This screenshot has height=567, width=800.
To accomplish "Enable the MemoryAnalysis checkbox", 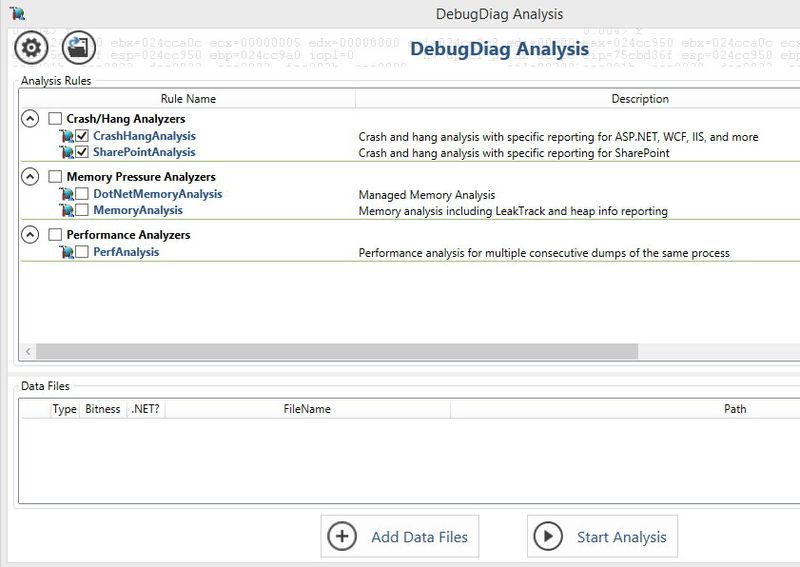I will coord(82,210).
